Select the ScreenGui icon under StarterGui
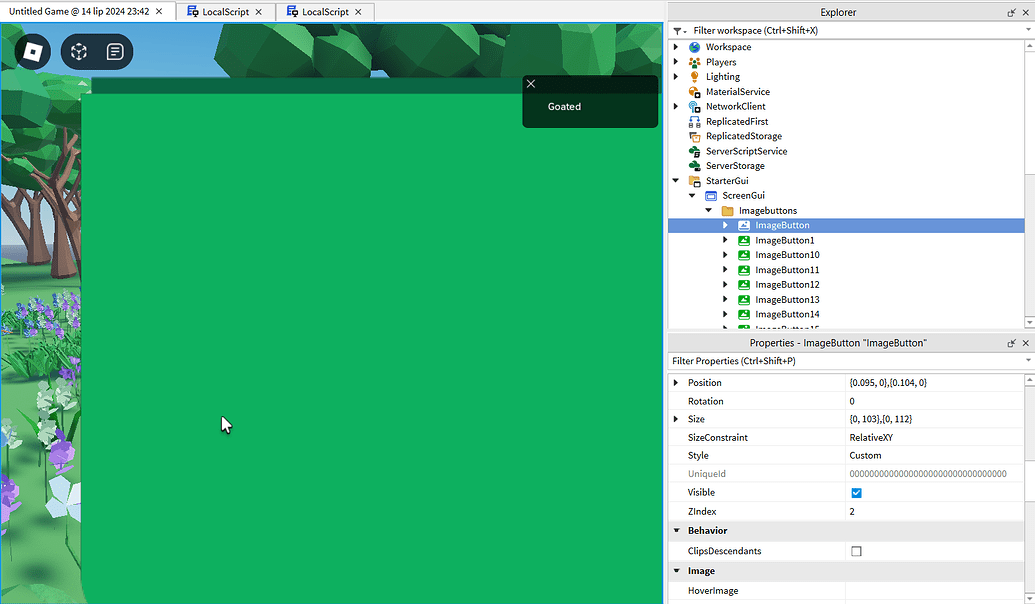 pyautogui.click(x=710, y=195)
